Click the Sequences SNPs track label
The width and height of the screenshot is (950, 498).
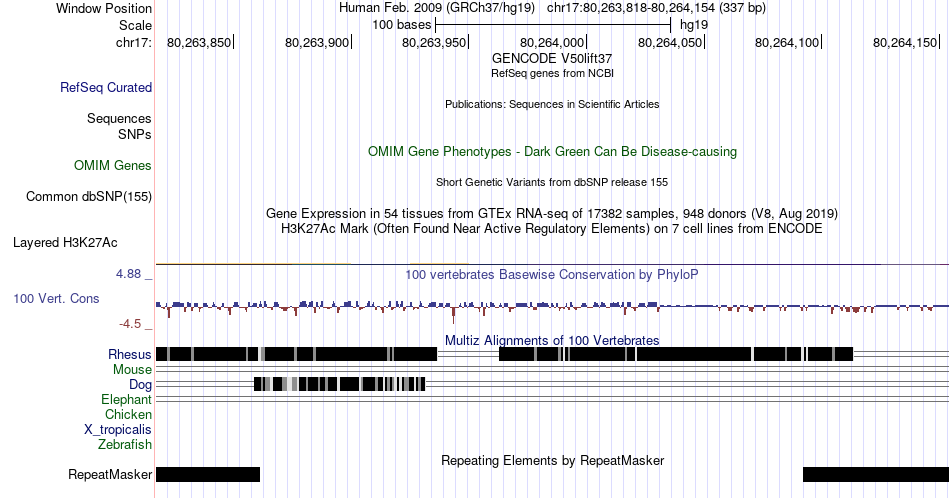pyautogui.click(x=119, y=126)
